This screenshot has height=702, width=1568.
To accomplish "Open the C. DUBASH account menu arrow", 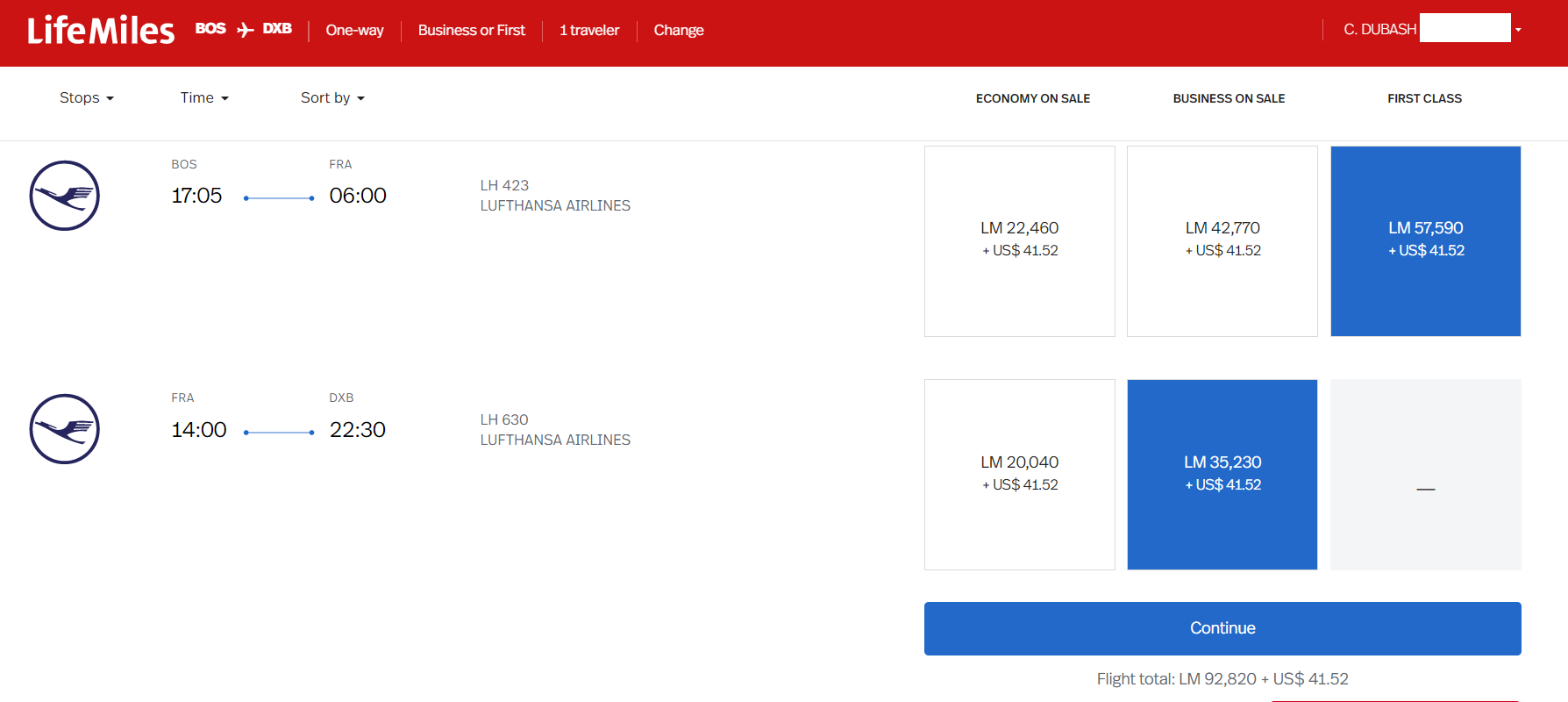I will point(1518,30).
